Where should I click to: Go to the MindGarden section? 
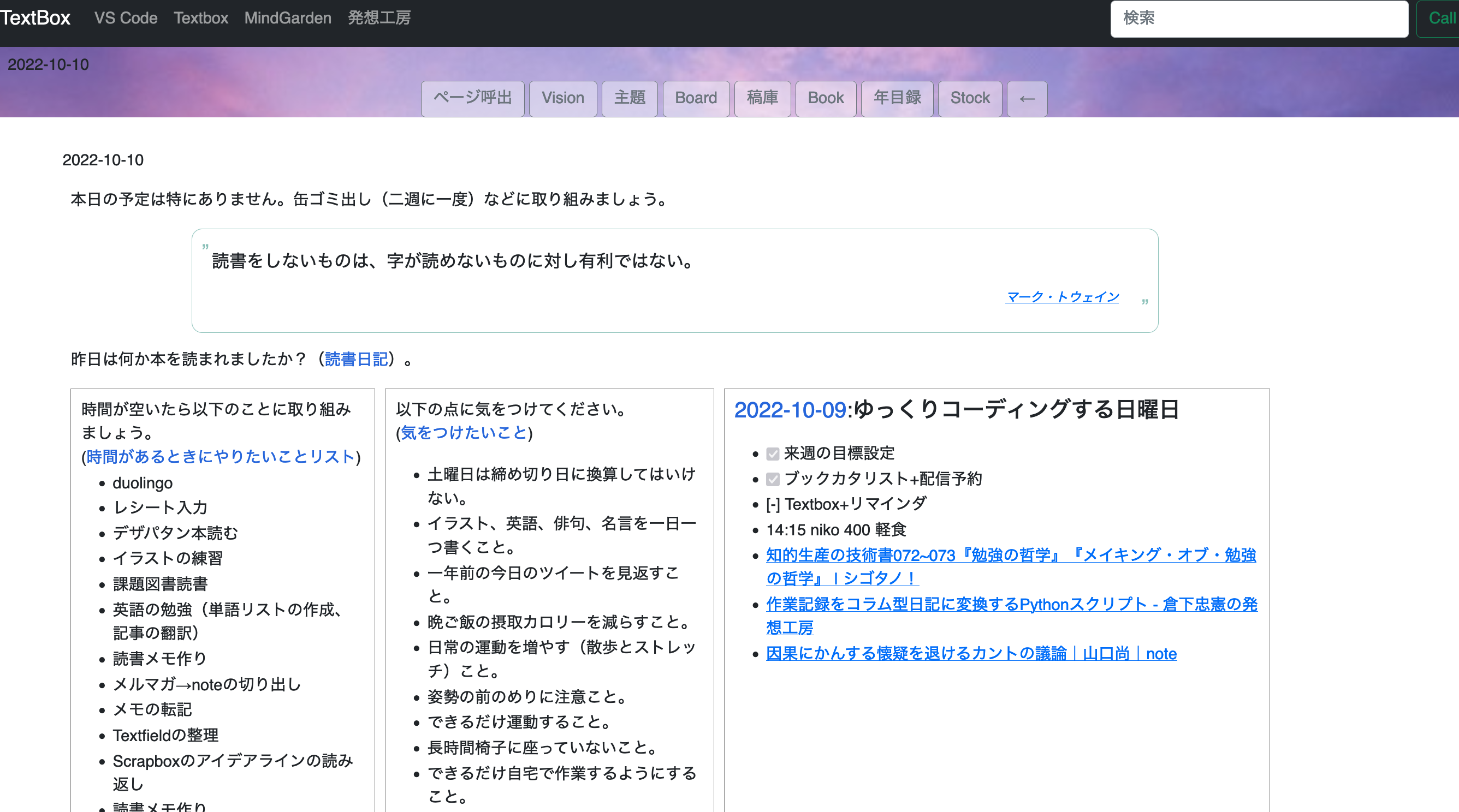click(x=288, y=17)
